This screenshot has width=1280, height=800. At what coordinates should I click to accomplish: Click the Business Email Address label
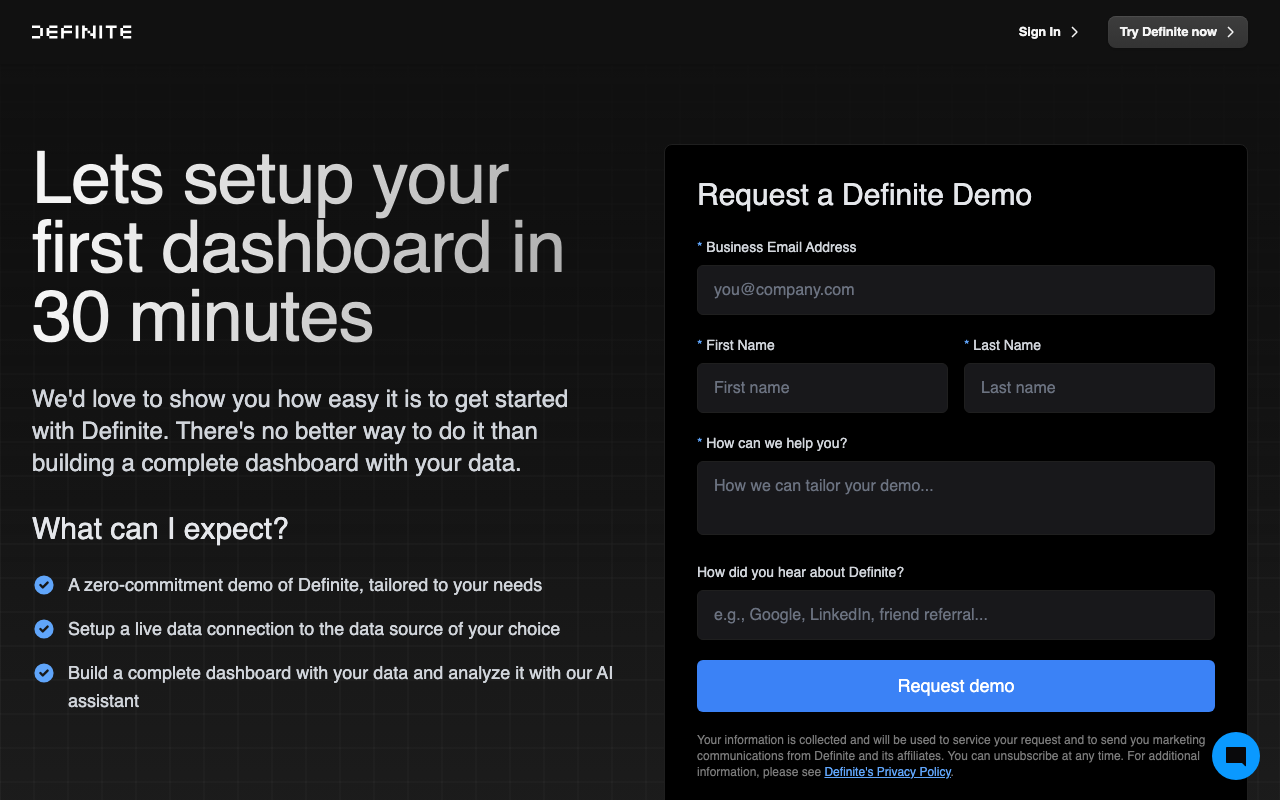click(x=777, y=247)
